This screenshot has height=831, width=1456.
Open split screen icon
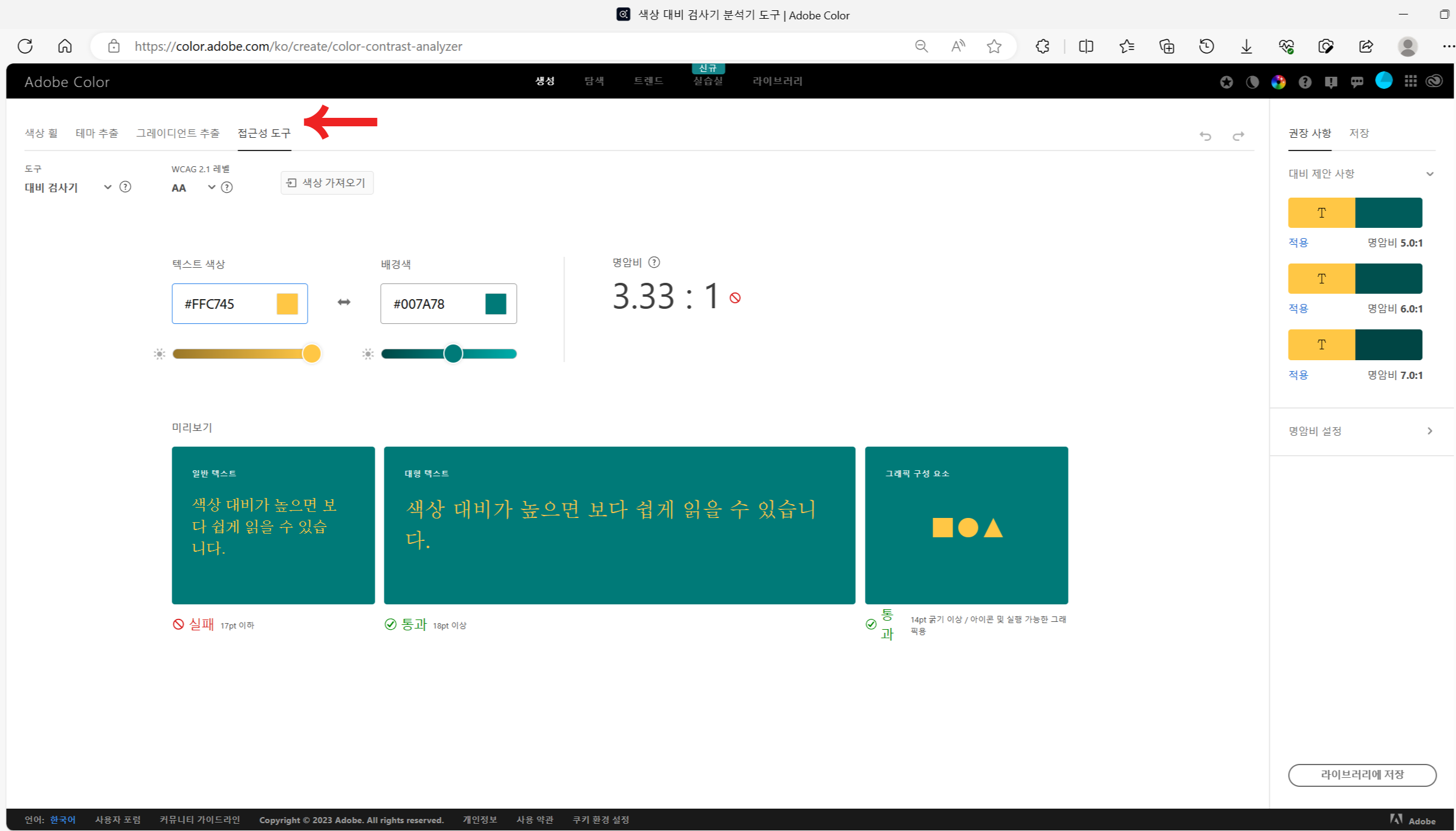click(1086, 46)
